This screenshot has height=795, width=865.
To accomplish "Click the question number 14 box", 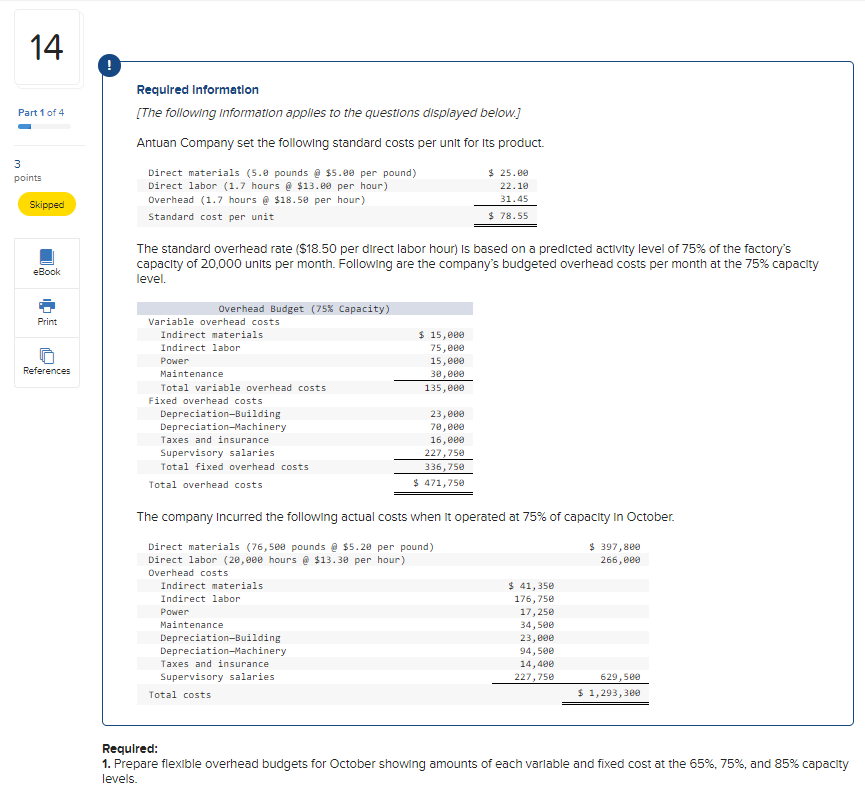I will pos(47,47).
